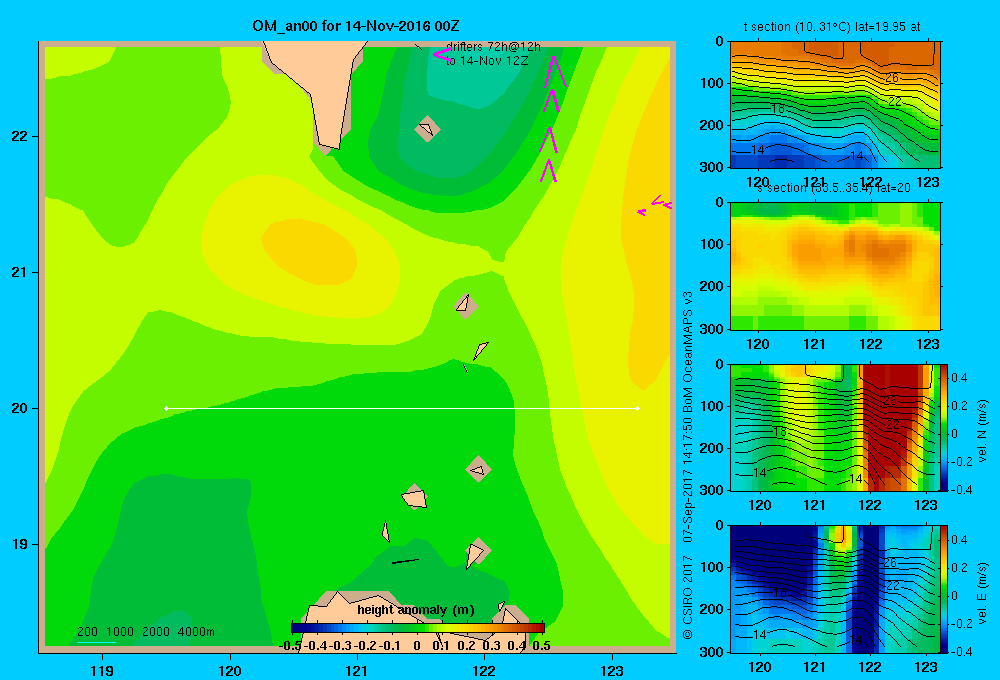The width and height of the screenshot is (1000, 680).
Task: Click longitude label 120 under main map
Action: click(230, 670)
